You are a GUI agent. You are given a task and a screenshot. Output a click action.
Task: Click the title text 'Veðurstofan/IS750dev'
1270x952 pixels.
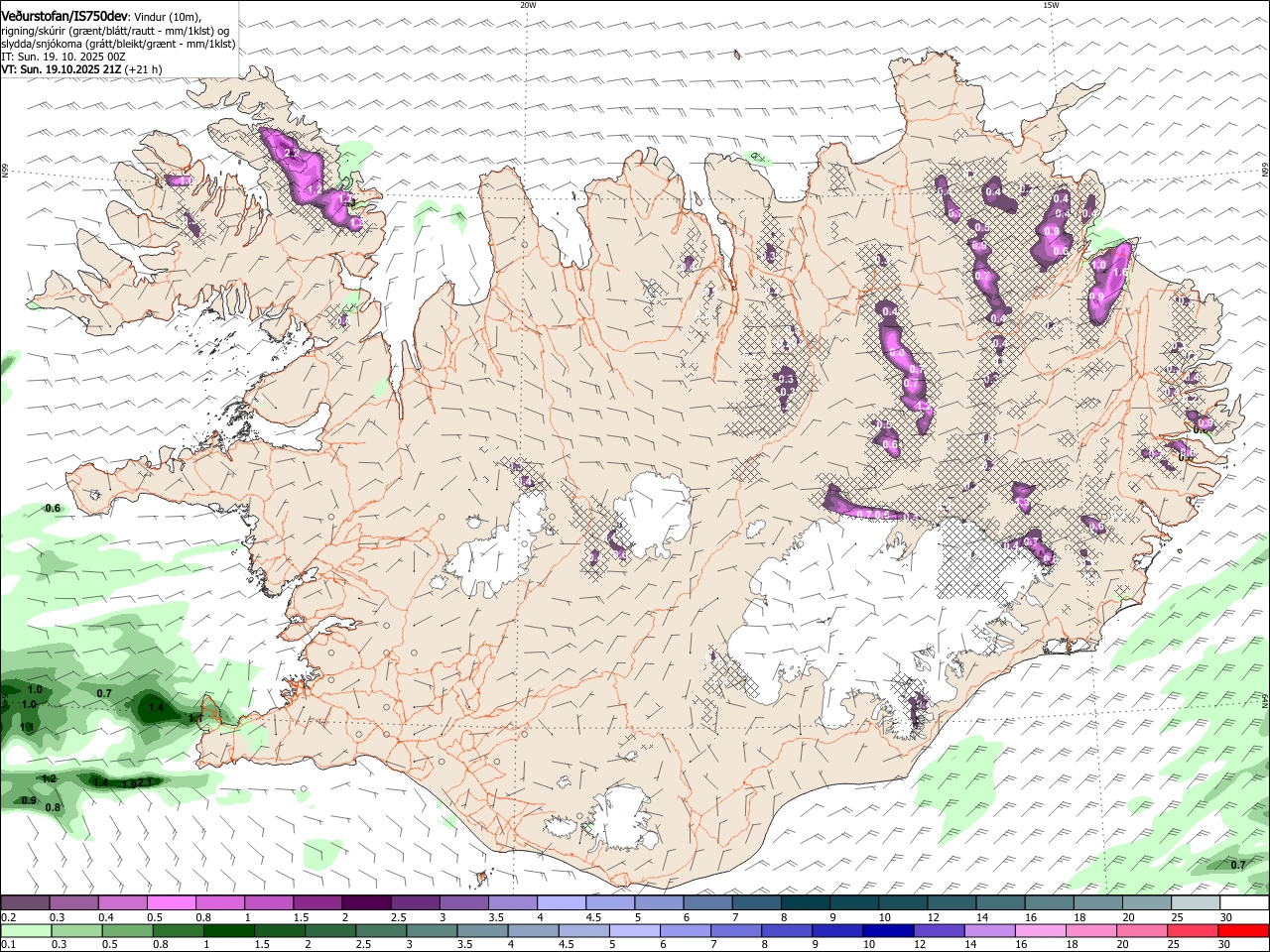[x=64, y=16]
